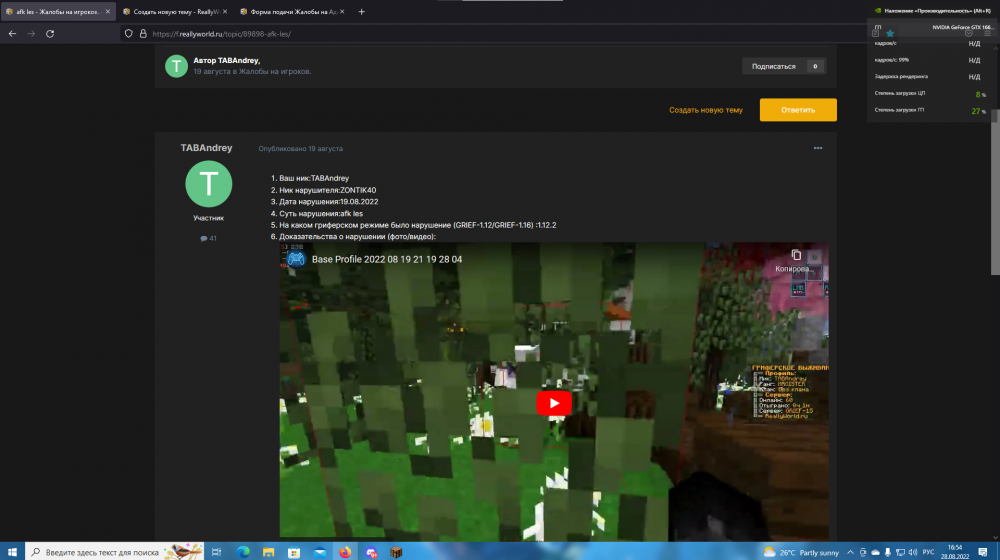1000x560 pixels.
Task: Open the notification center icon
Action: point(983,552)
